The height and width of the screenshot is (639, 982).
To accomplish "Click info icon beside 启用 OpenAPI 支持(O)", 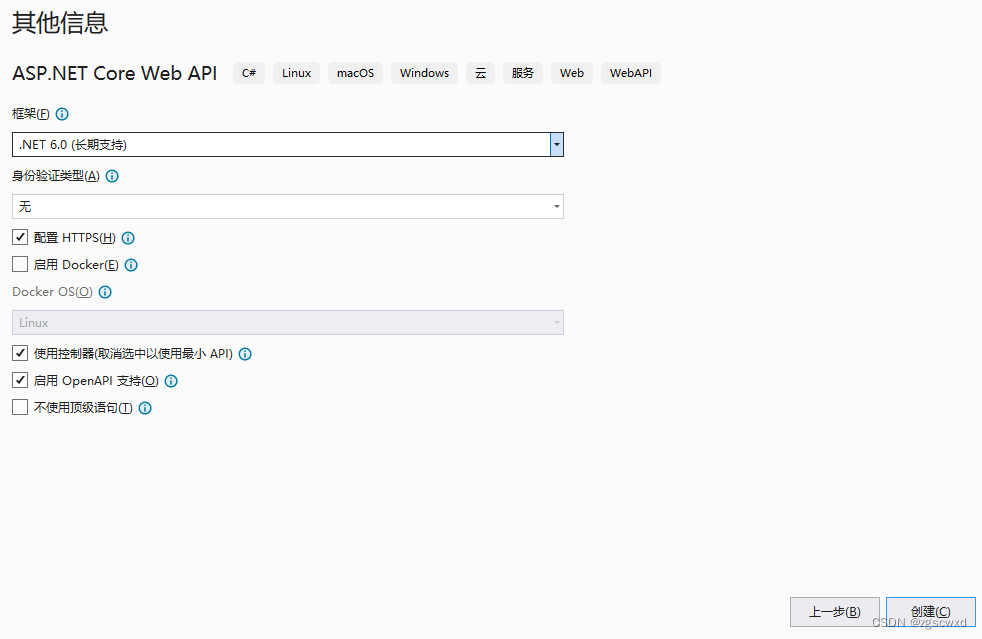I will 171,381.
